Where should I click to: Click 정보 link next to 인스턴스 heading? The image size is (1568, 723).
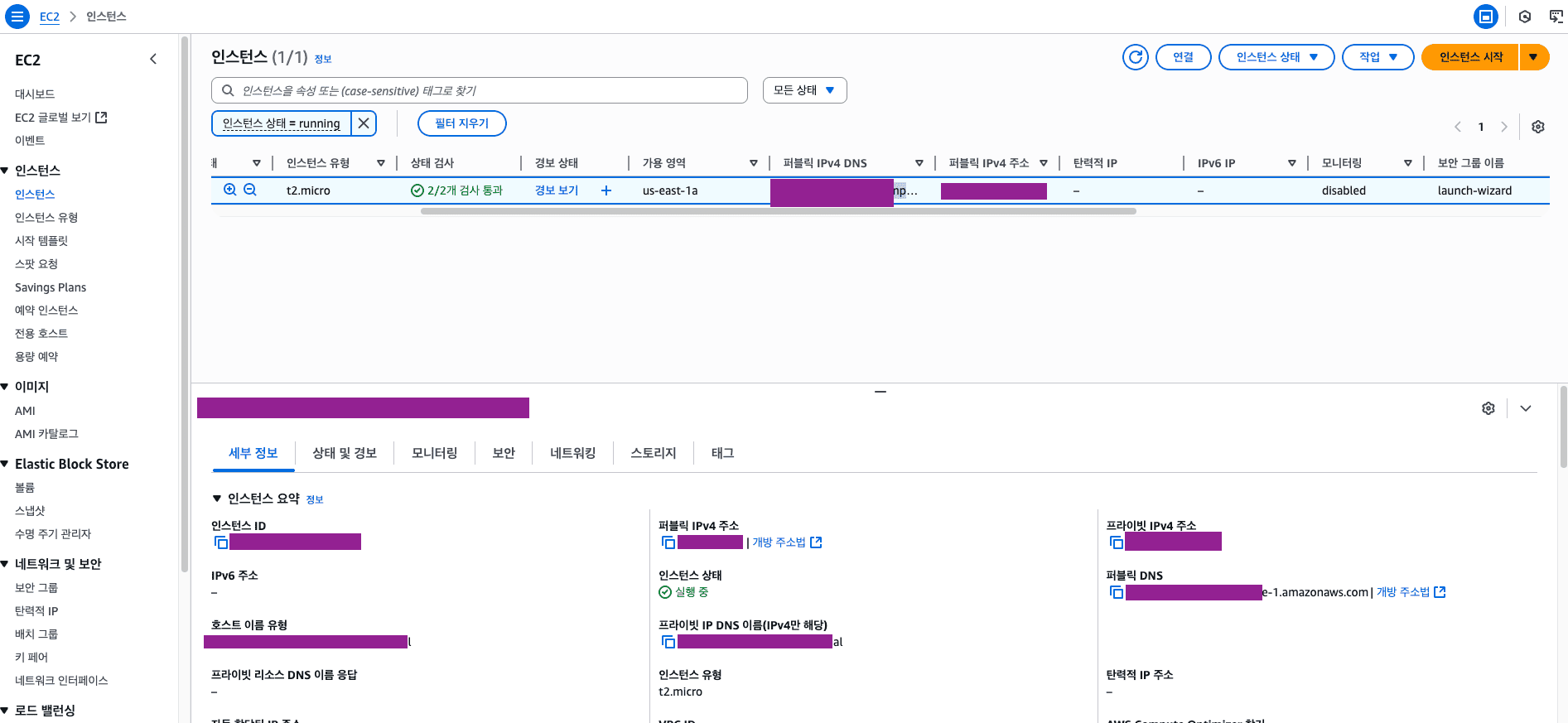coord(323,60)
